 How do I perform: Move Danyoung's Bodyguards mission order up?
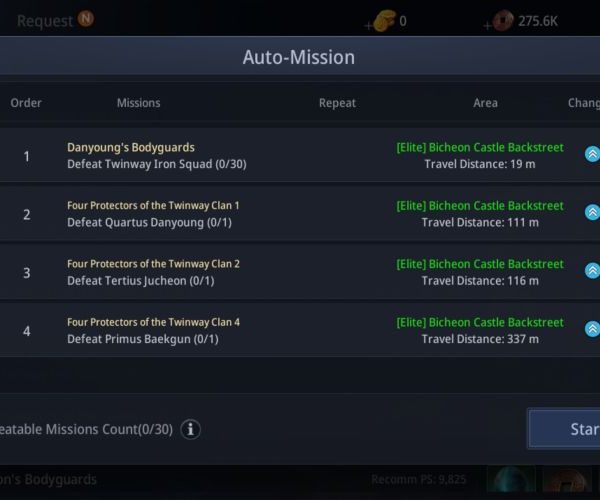click(x=592, y=154)
